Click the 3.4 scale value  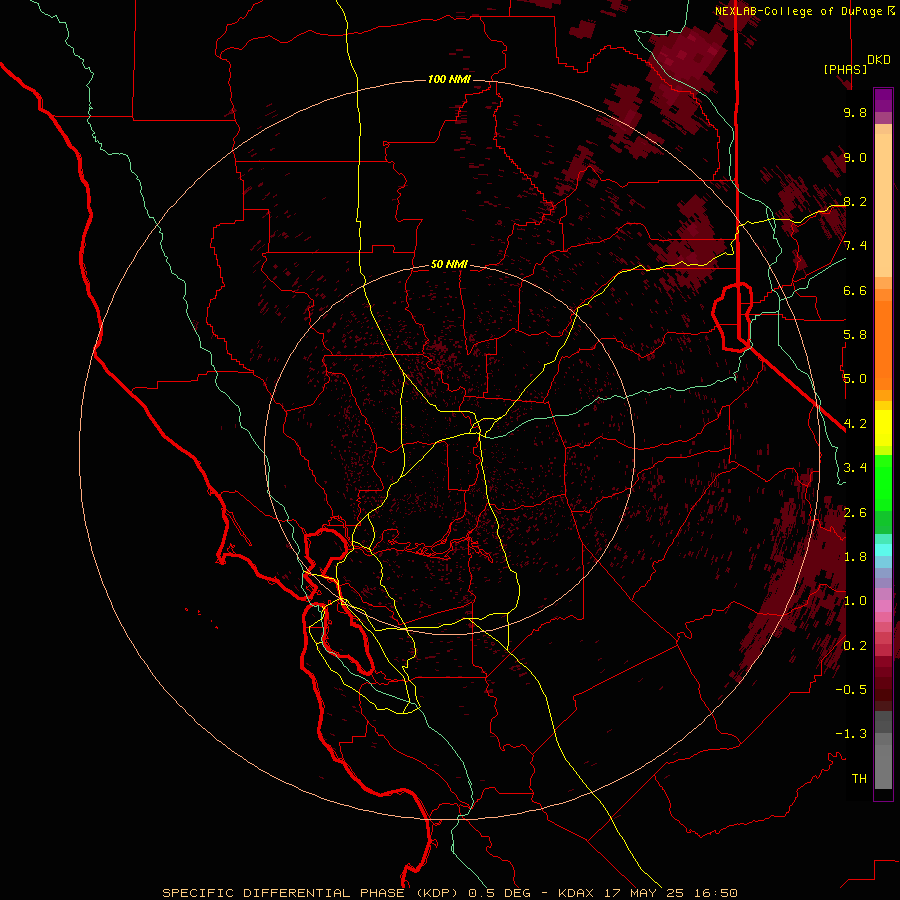click(855, 468)
